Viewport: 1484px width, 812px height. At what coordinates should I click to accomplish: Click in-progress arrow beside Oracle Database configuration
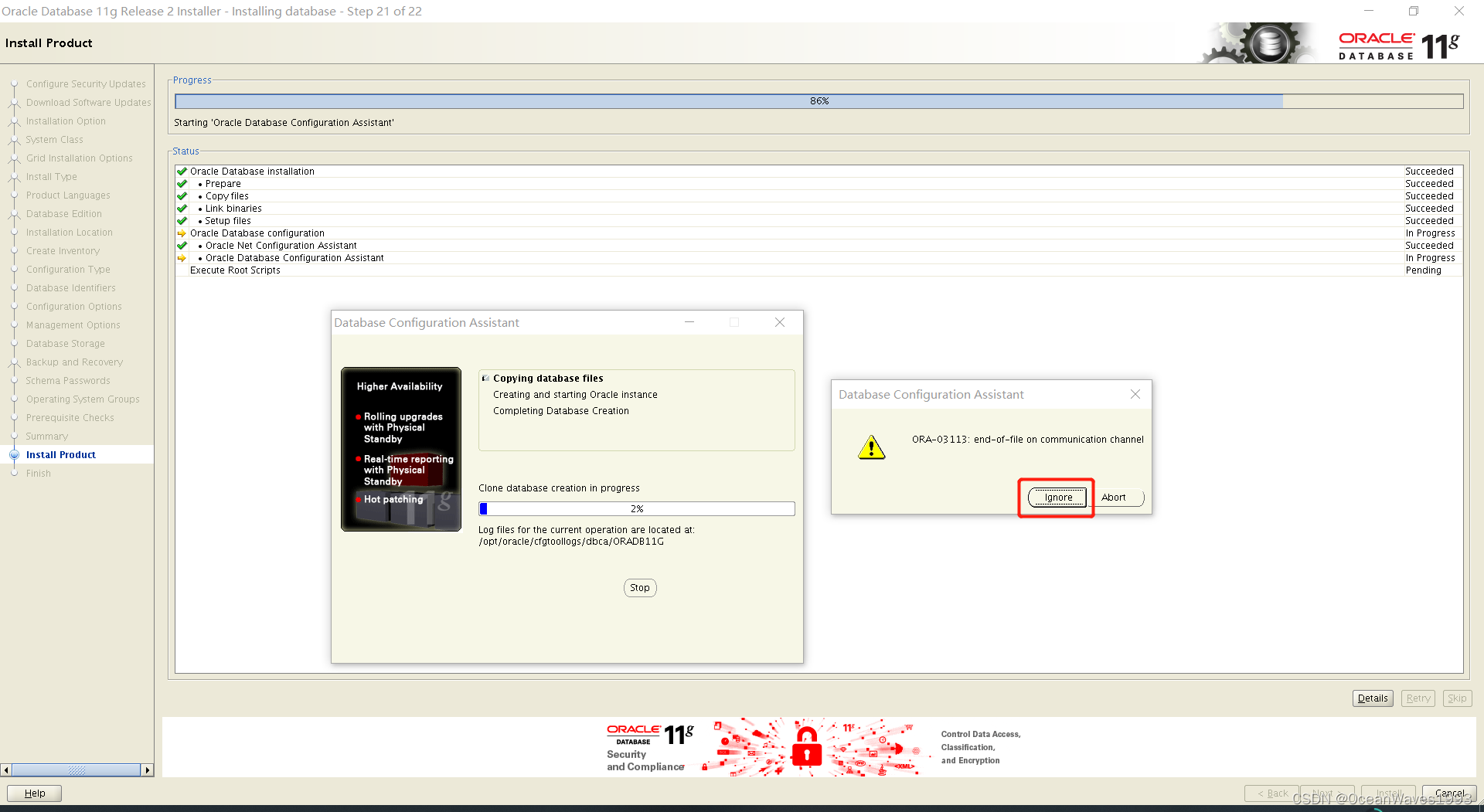[x=182, y=233]
